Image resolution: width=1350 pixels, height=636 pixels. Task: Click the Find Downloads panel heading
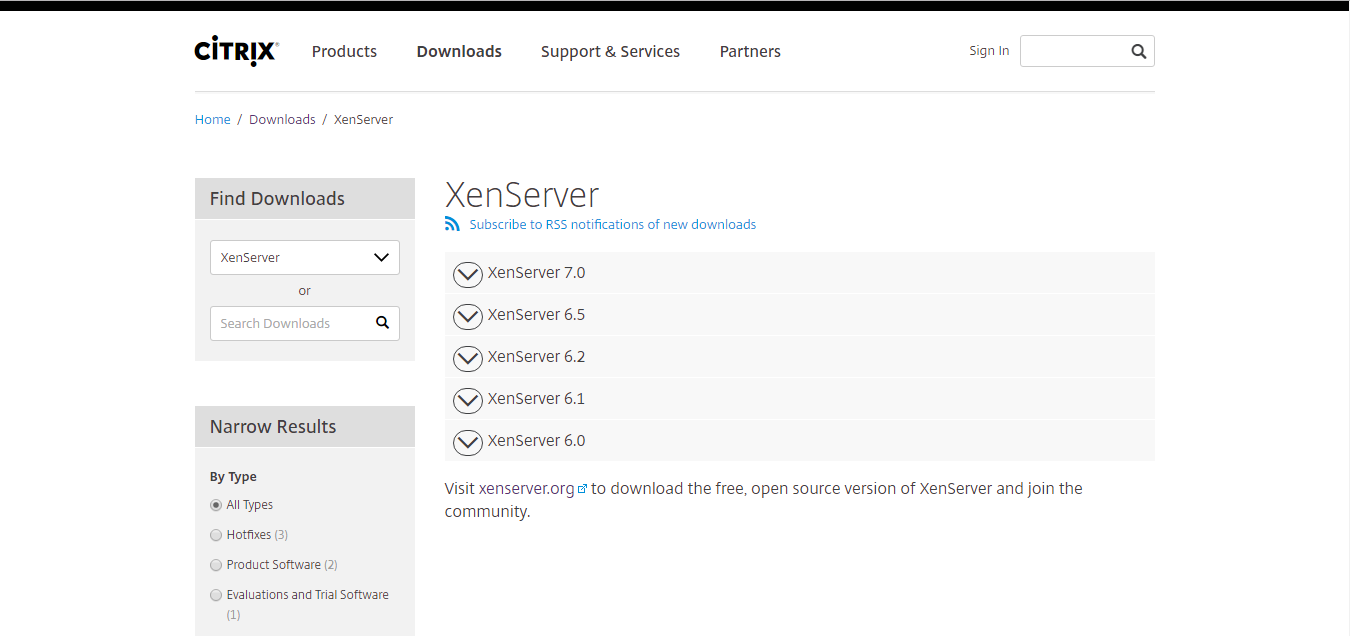point(277,199)
